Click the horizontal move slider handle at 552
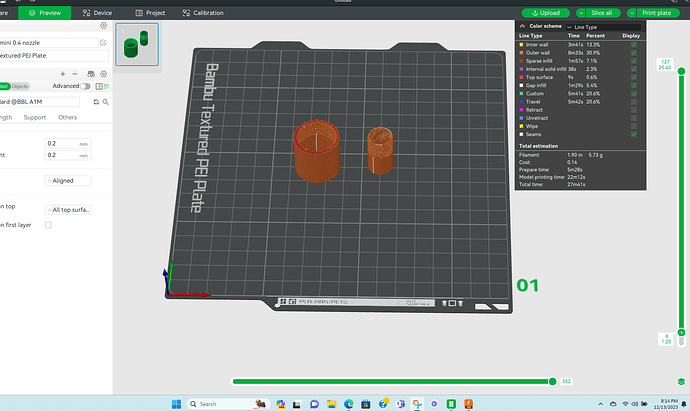690x411 pixels. (553, 382)
